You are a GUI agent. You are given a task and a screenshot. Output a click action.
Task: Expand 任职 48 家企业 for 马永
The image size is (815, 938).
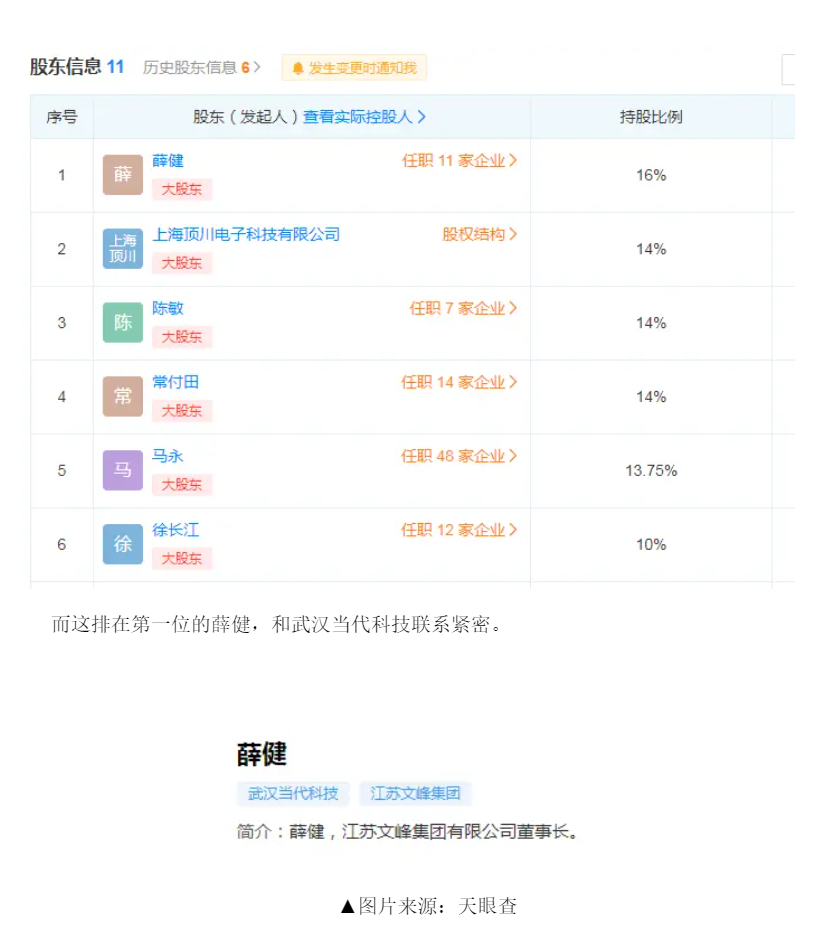click(x=459, y=456)
